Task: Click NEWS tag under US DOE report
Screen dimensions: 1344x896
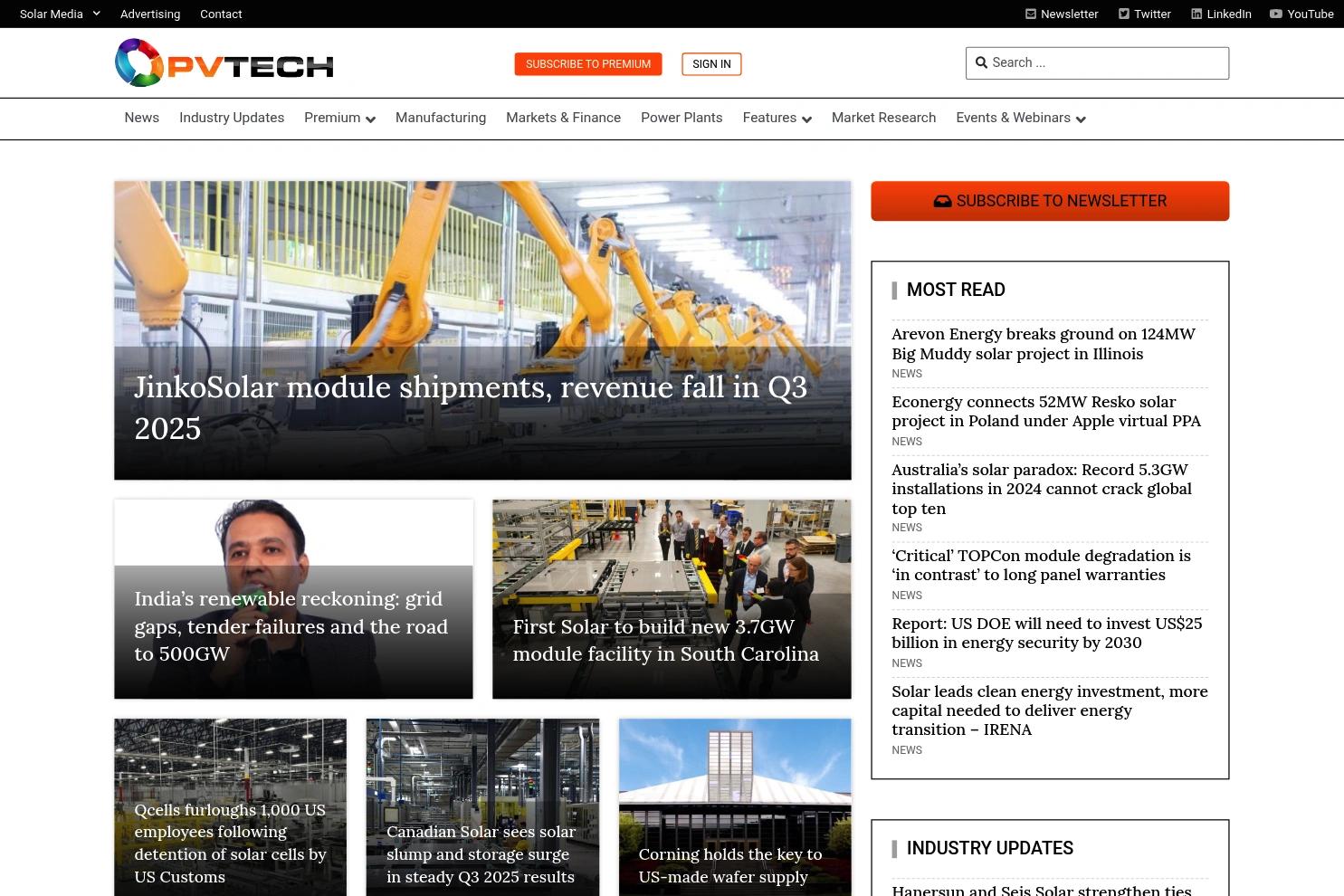Action: coord(907,663)
